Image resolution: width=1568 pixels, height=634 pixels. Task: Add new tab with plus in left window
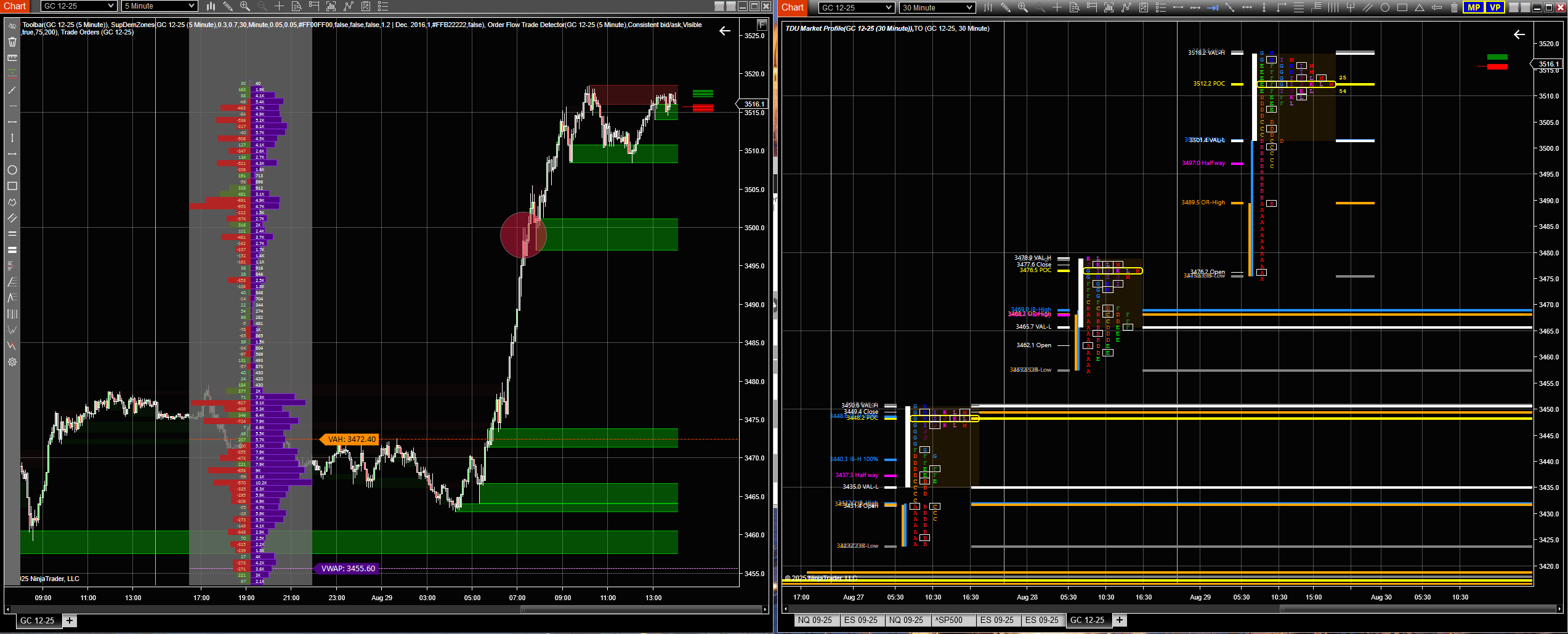(70, 620)
